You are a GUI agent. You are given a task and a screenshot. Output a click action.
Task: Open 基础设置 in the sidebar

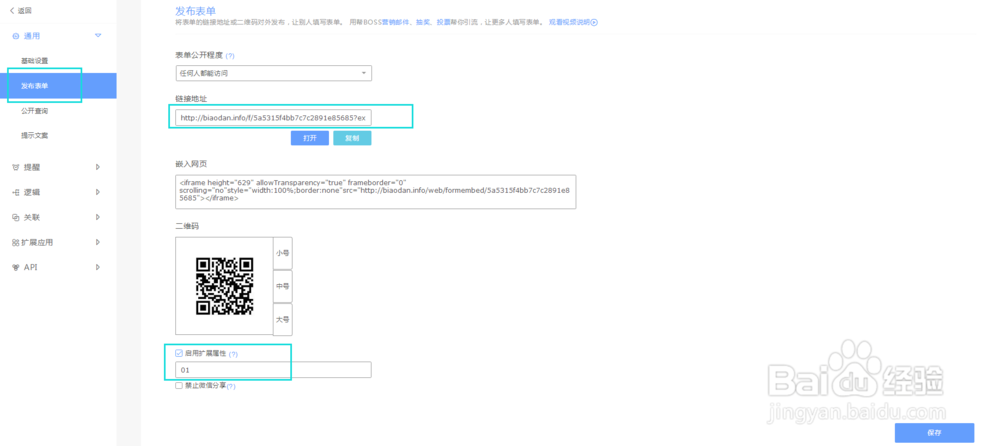click(x=34, y=61)
